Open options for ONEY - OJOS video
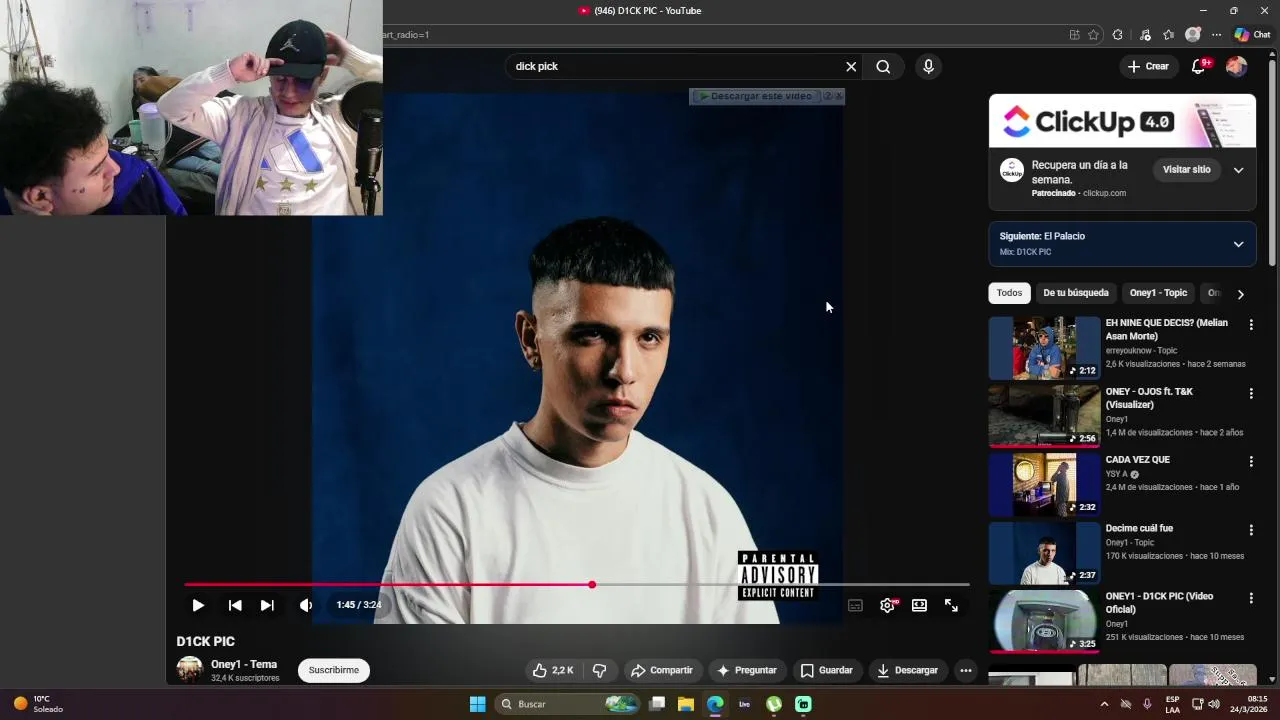Image resolution: width=1280 pixels, height=720 pixels. tap(1250, 394)
